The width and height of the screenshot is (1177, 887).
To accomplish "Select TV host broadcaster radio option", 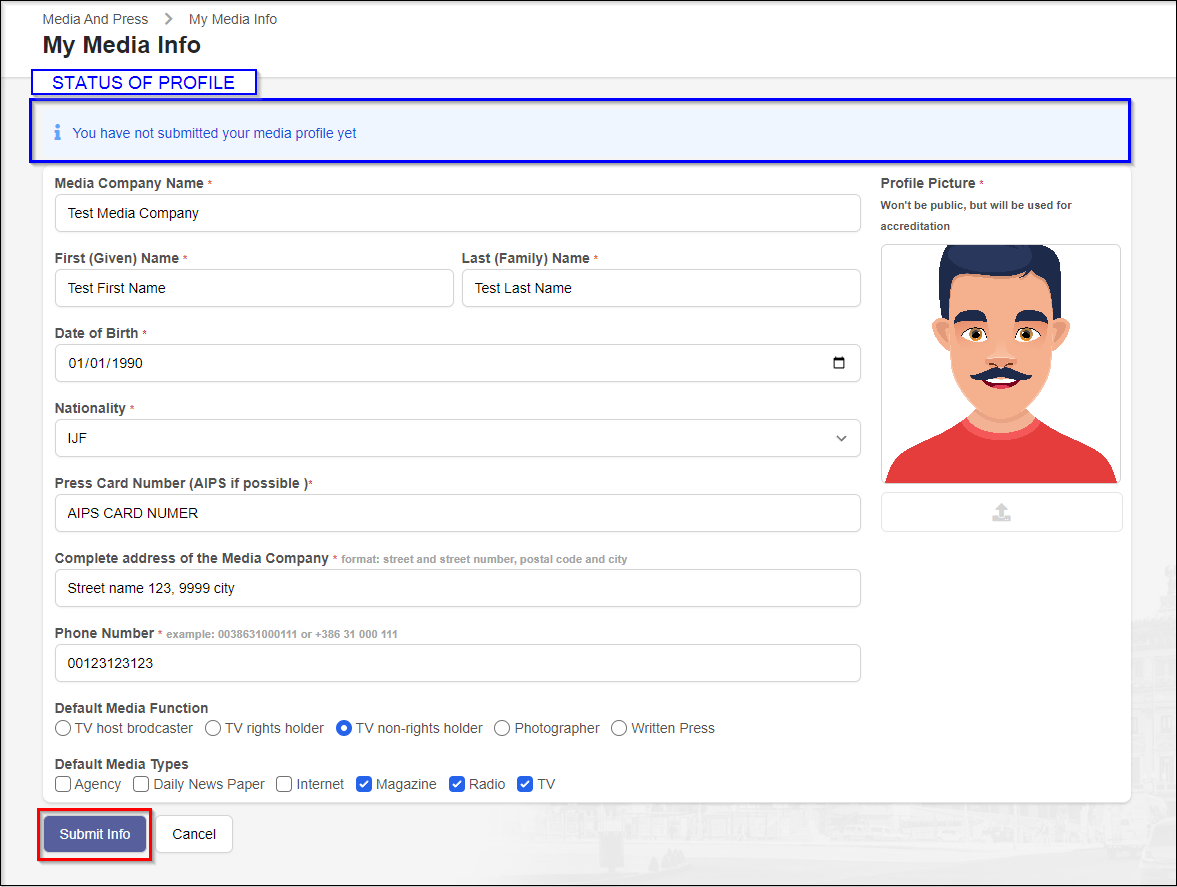I will pos(63,728).
